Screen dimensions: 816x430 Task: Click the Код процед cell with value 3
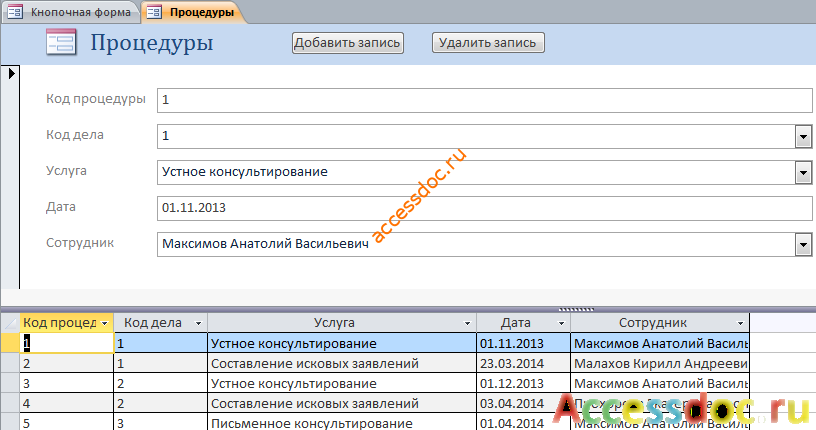(x=67, y=384)
